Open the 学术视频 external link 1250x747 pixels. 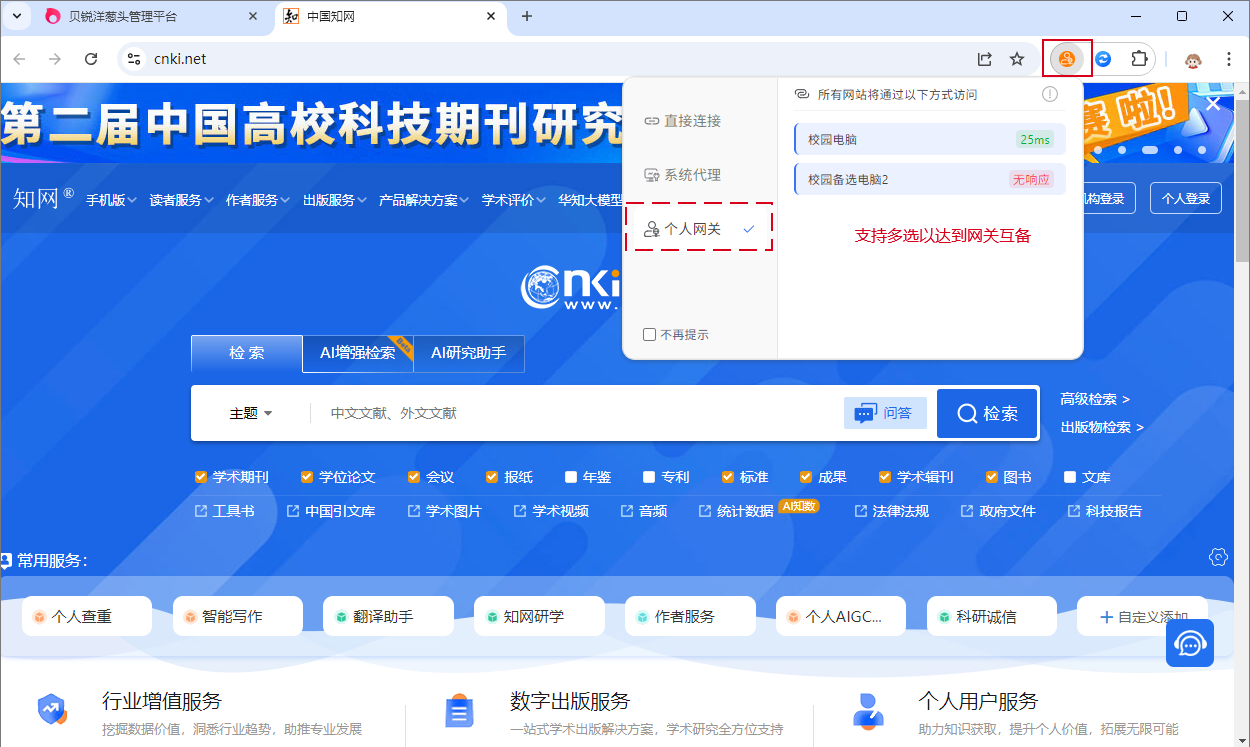pyautogui.click(x=551, y=511)
